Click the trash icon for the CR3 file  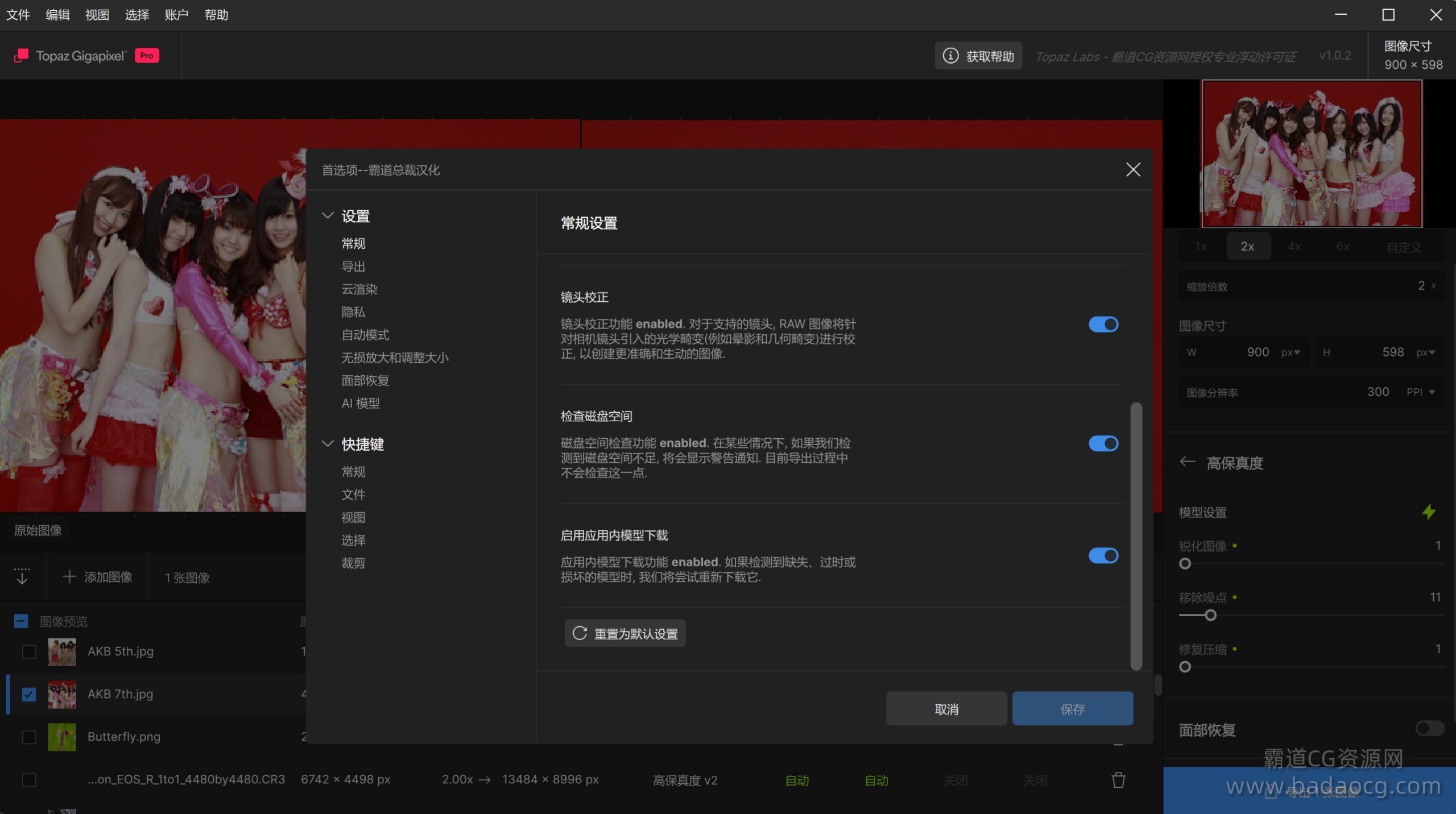(1118, 780)
